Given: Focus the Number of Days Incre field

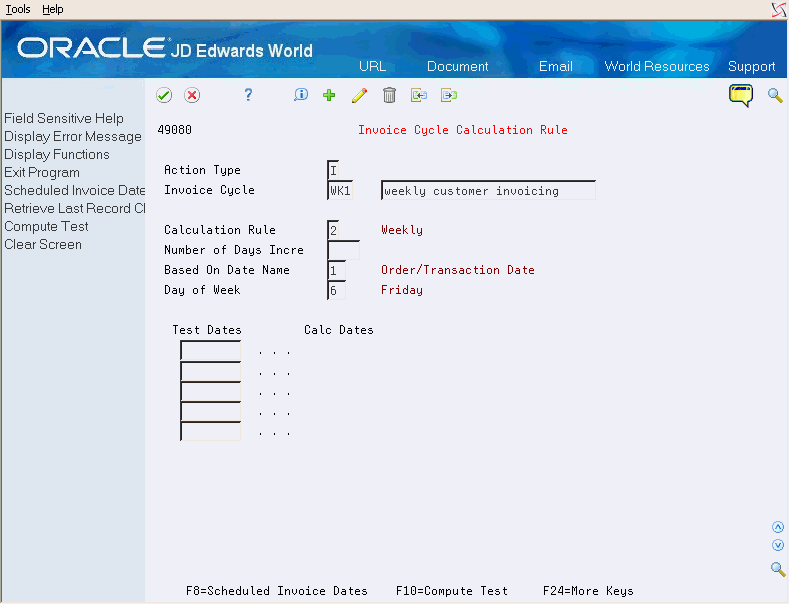Looking at the screenshot, I should [x=344, y=250].
